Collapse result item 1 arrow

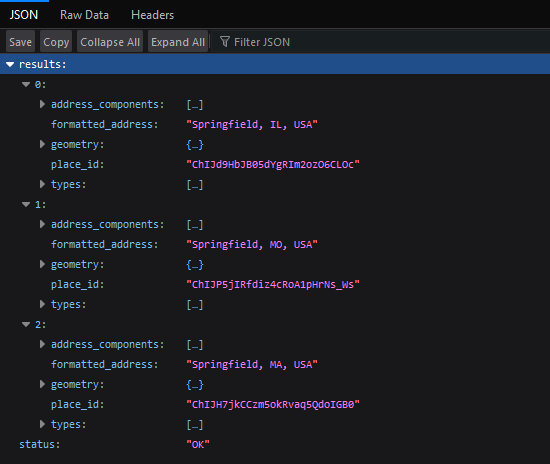coord(26,204)
